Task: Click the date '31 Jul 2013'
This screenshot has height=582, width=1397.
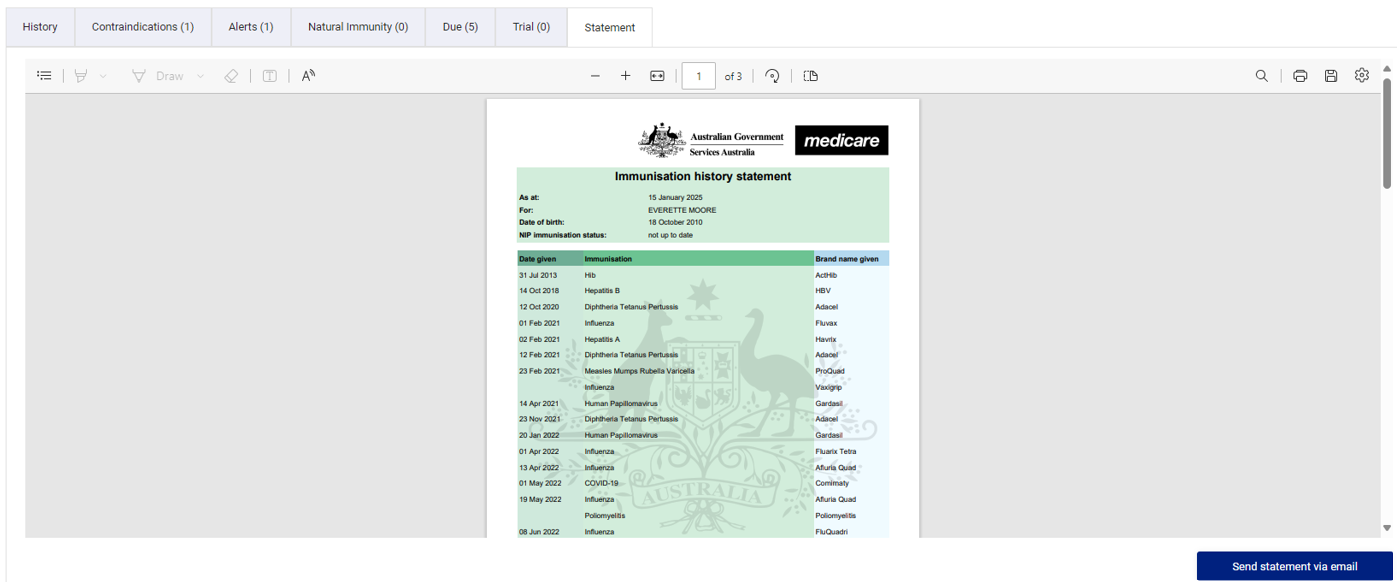Action: (538, 275)
